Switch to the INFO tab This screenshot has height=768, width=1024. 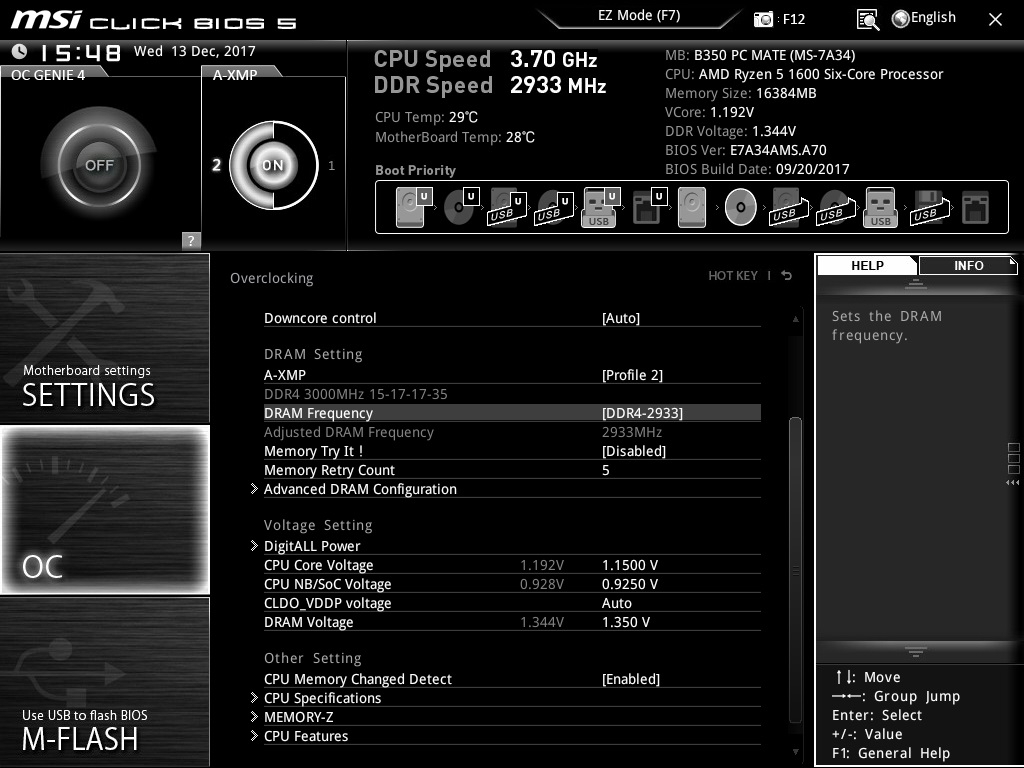coord(968,265)
